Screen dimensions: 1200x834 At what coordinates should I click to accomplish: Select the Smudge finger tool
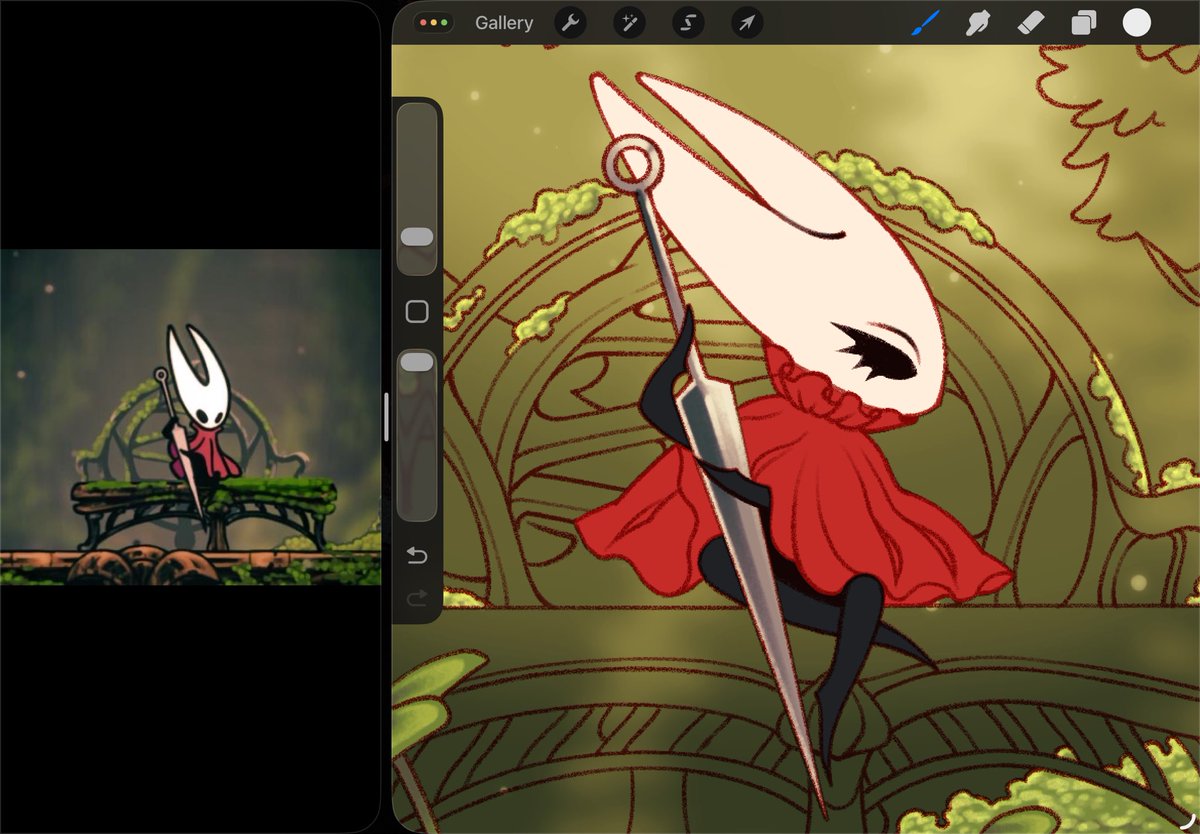(x=978, y=23)
